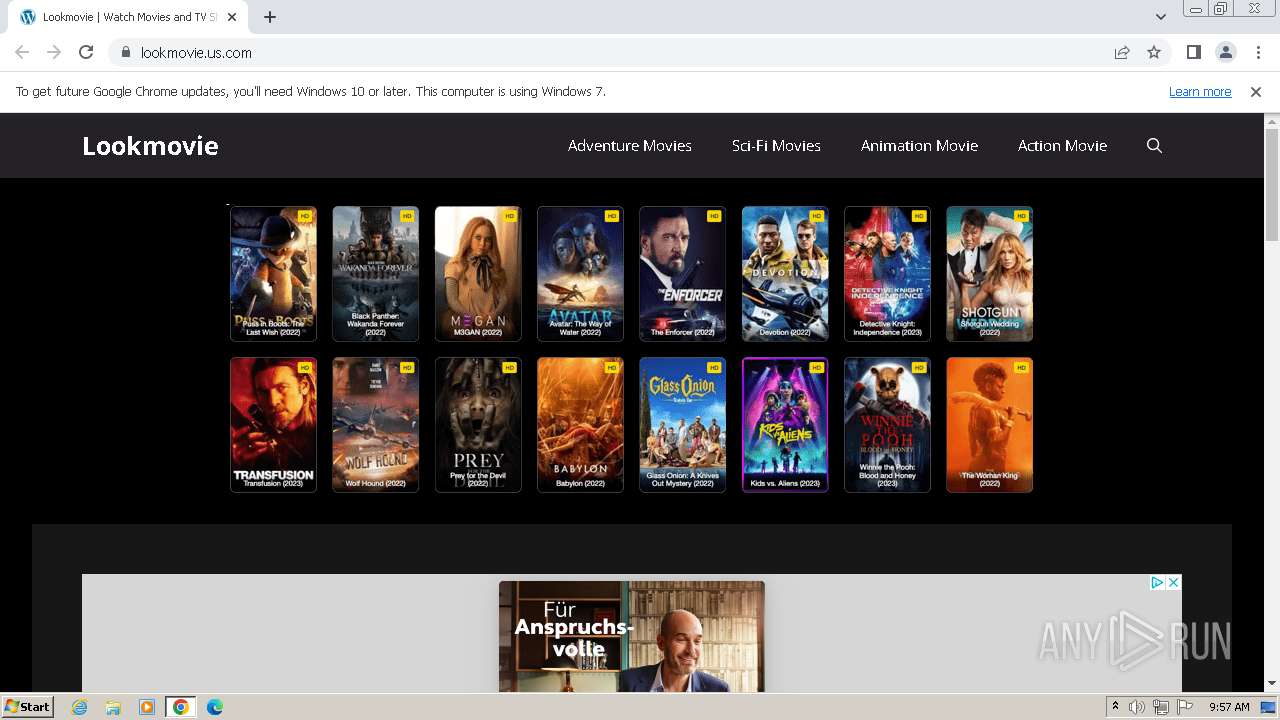Open a new browser tab
The height and width of the screenshot is (720, 1280).
[x=270, y=17]
